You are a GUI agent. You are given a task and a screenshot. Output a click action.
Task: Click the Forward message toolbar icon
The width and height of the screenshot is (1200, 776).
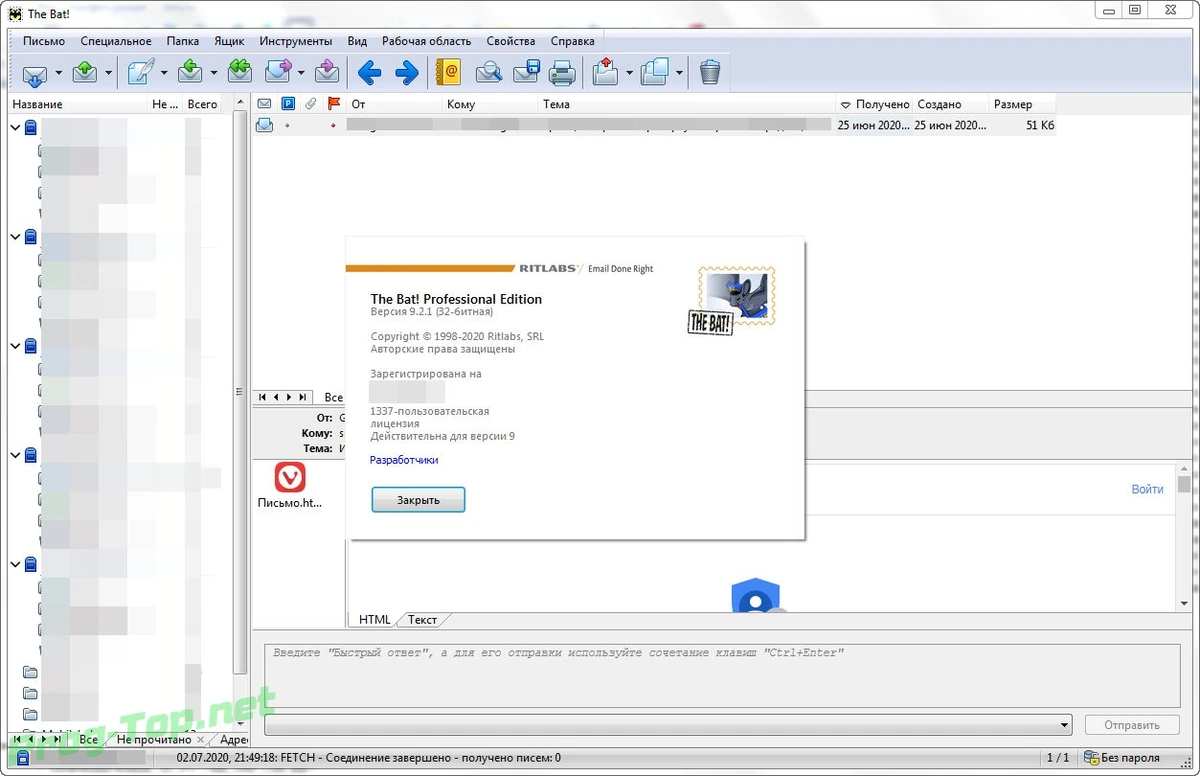278,72
